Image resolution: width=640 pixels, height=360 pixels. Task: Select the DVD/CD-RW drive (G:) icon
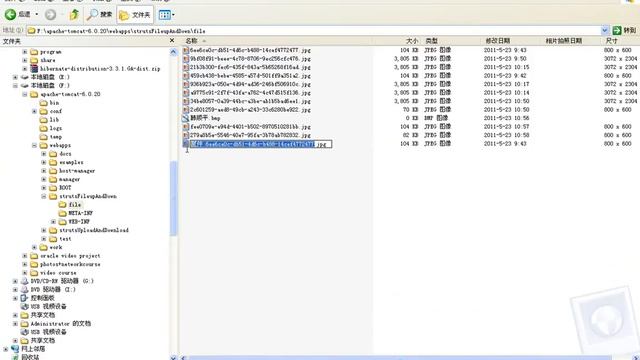click(x=25, y=281)
